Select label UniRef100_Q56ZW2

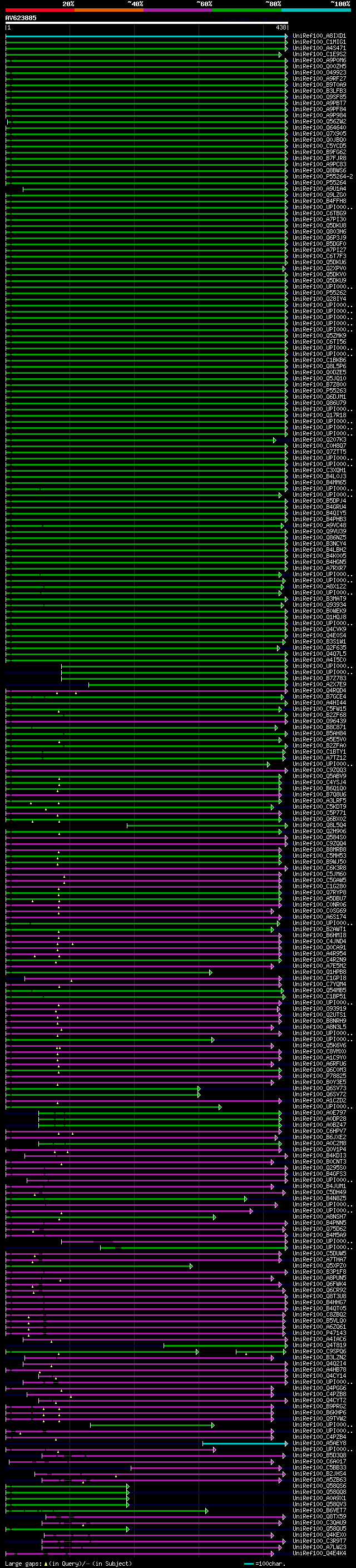pos(319,122)
